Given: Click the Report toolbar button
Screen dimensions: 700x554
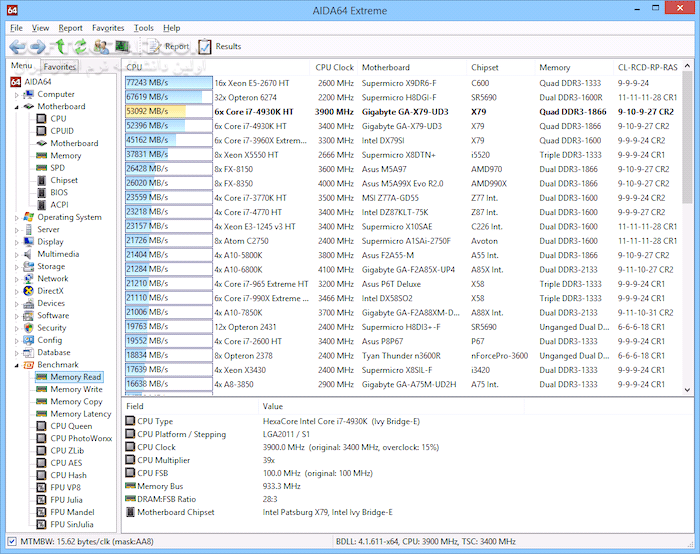Looking at the screenshot, I should coord(166,46).
